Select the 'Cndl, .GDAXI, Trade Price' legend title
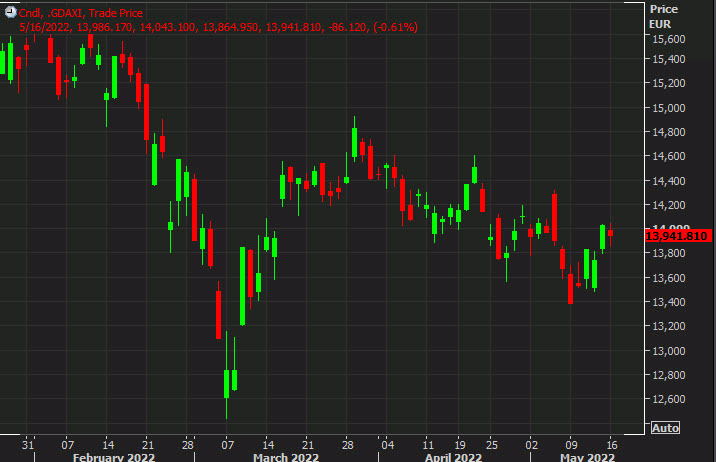 click(81, 13)
